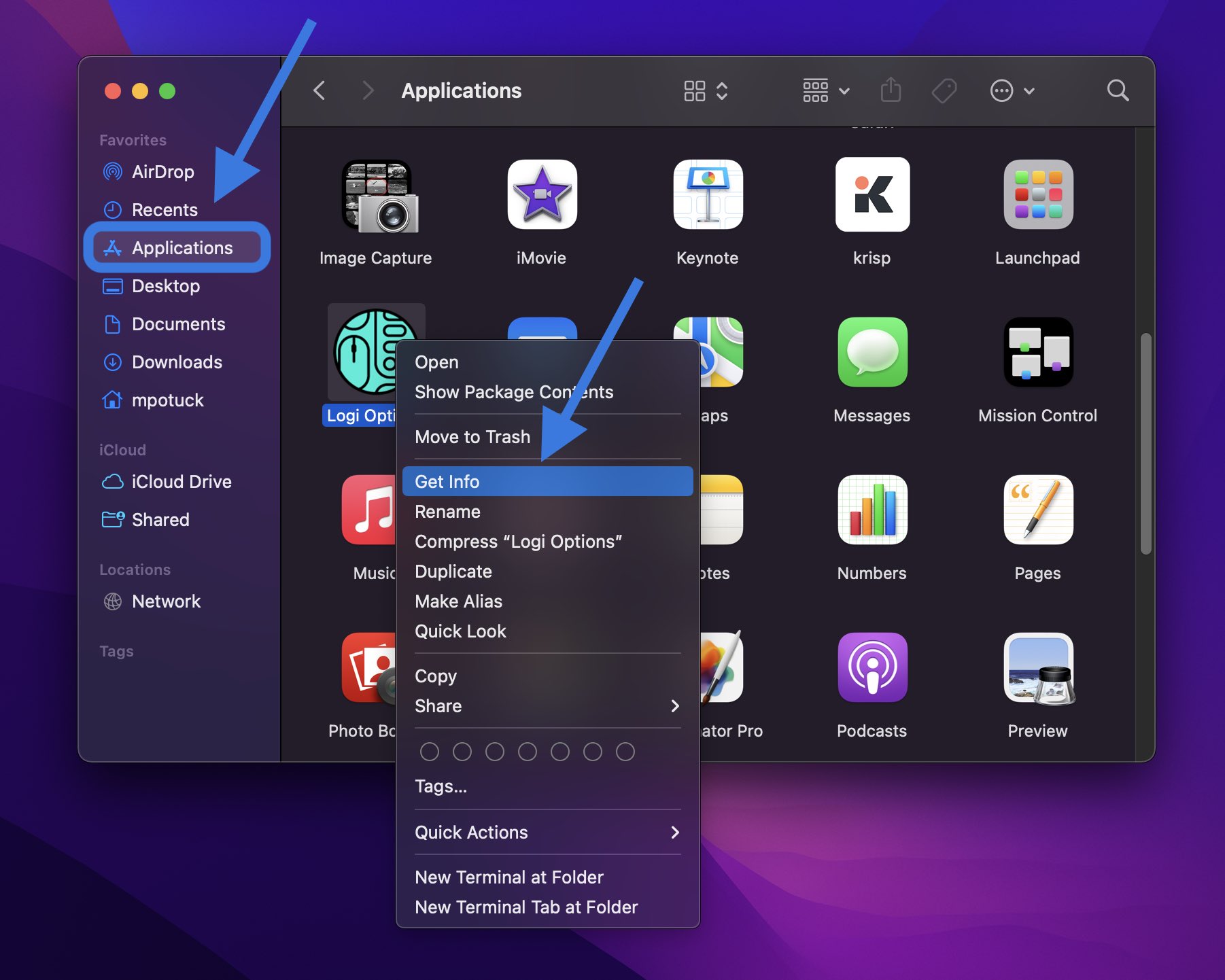The image size is (1225, 980).
Task: Select the Pages app icon
Action: pyautogui.click(x=1037, y=511)
